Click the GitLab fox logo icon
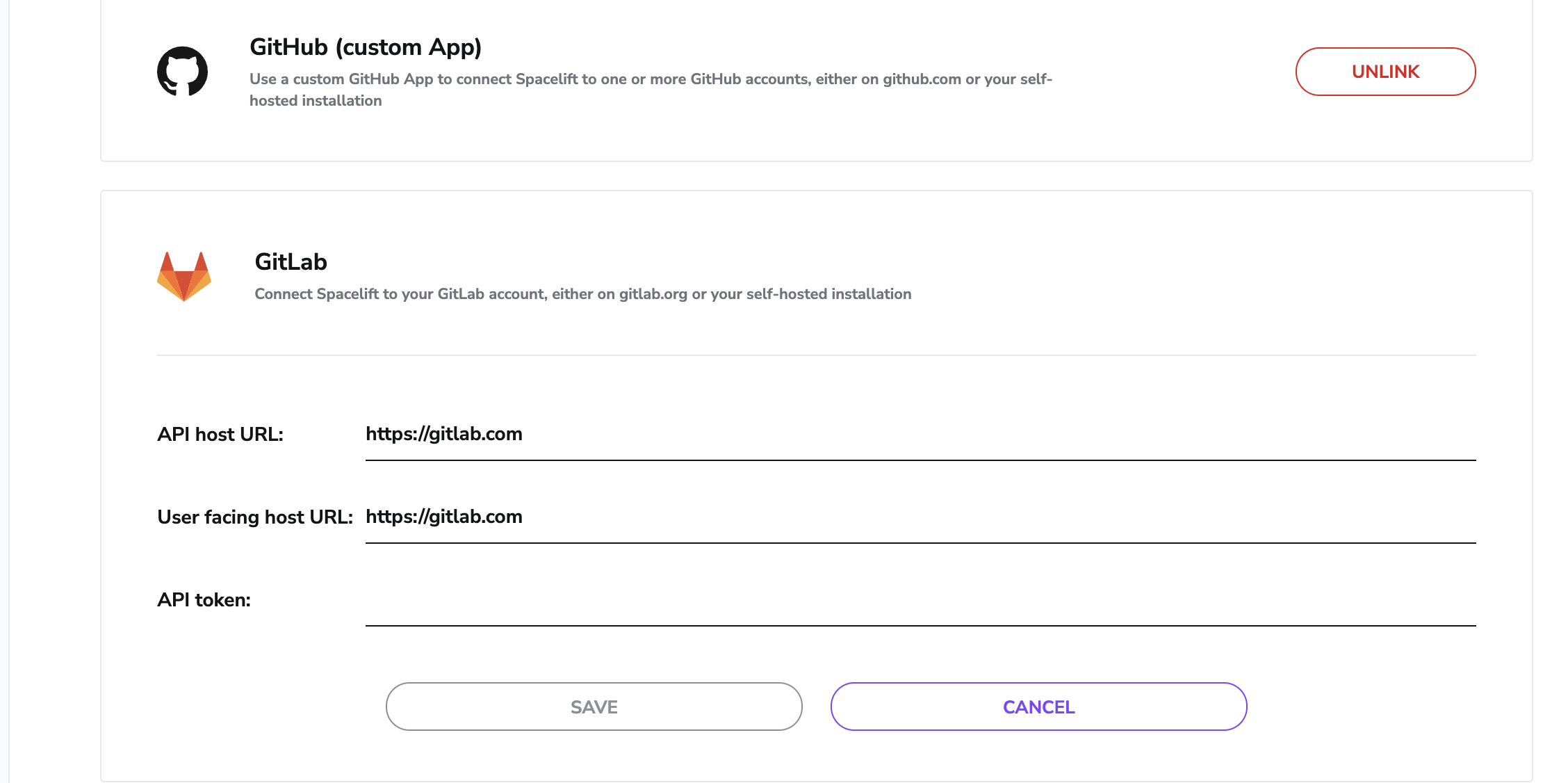1568x783 pixels. click(183, 276)
